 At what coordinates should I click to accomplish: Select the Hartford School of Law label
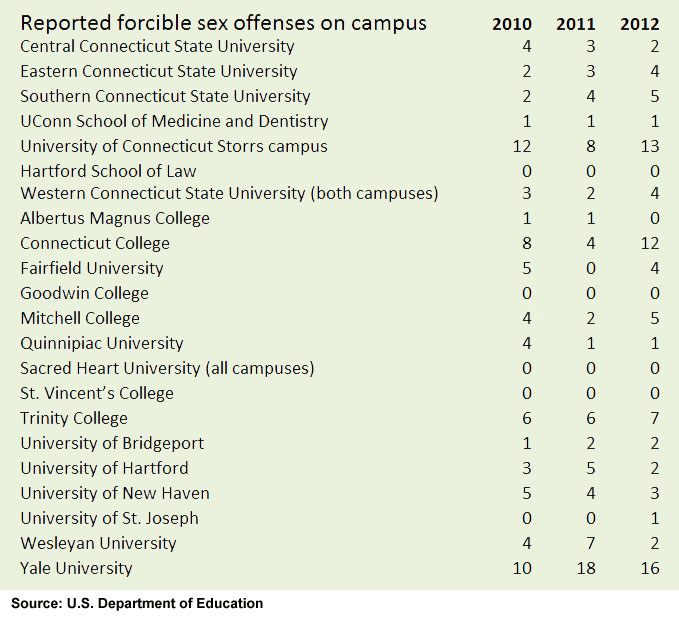click(108, 171)
